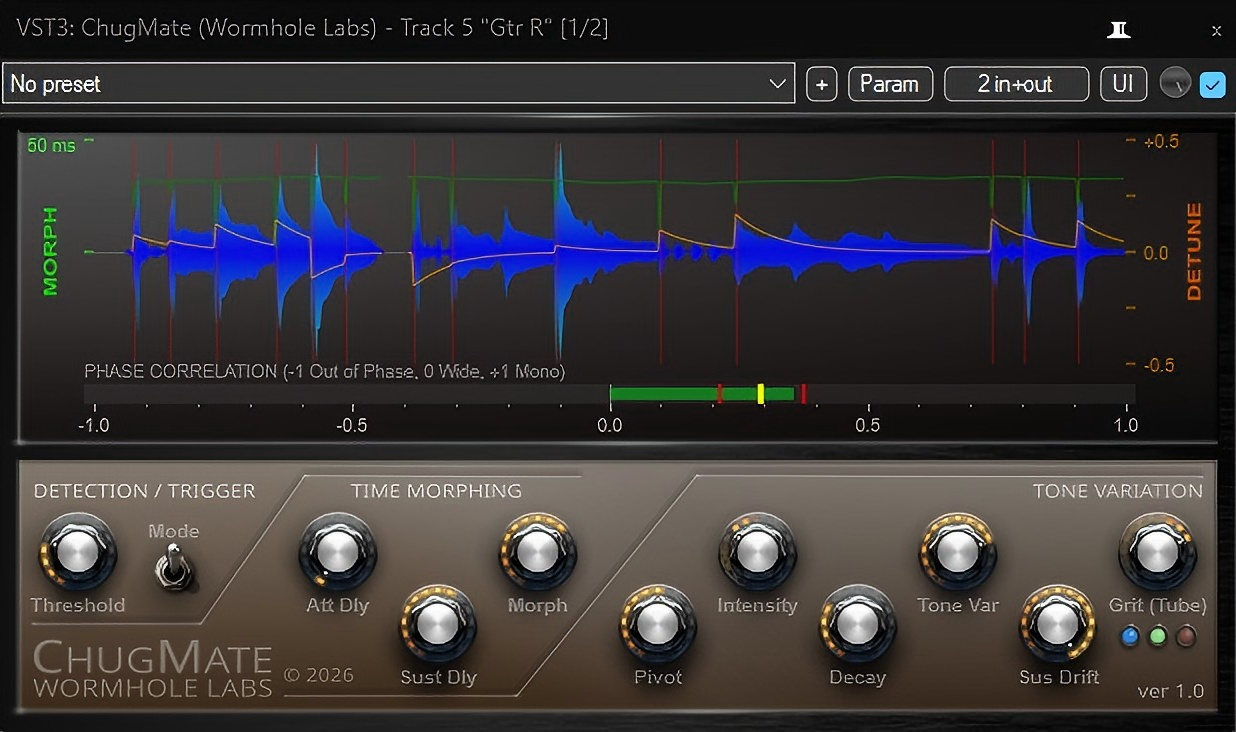Image resolution: width=1236 pixels, height=732 pixels.
Task: Click the Sust Dly knob
Action: (x=438, y=624)
